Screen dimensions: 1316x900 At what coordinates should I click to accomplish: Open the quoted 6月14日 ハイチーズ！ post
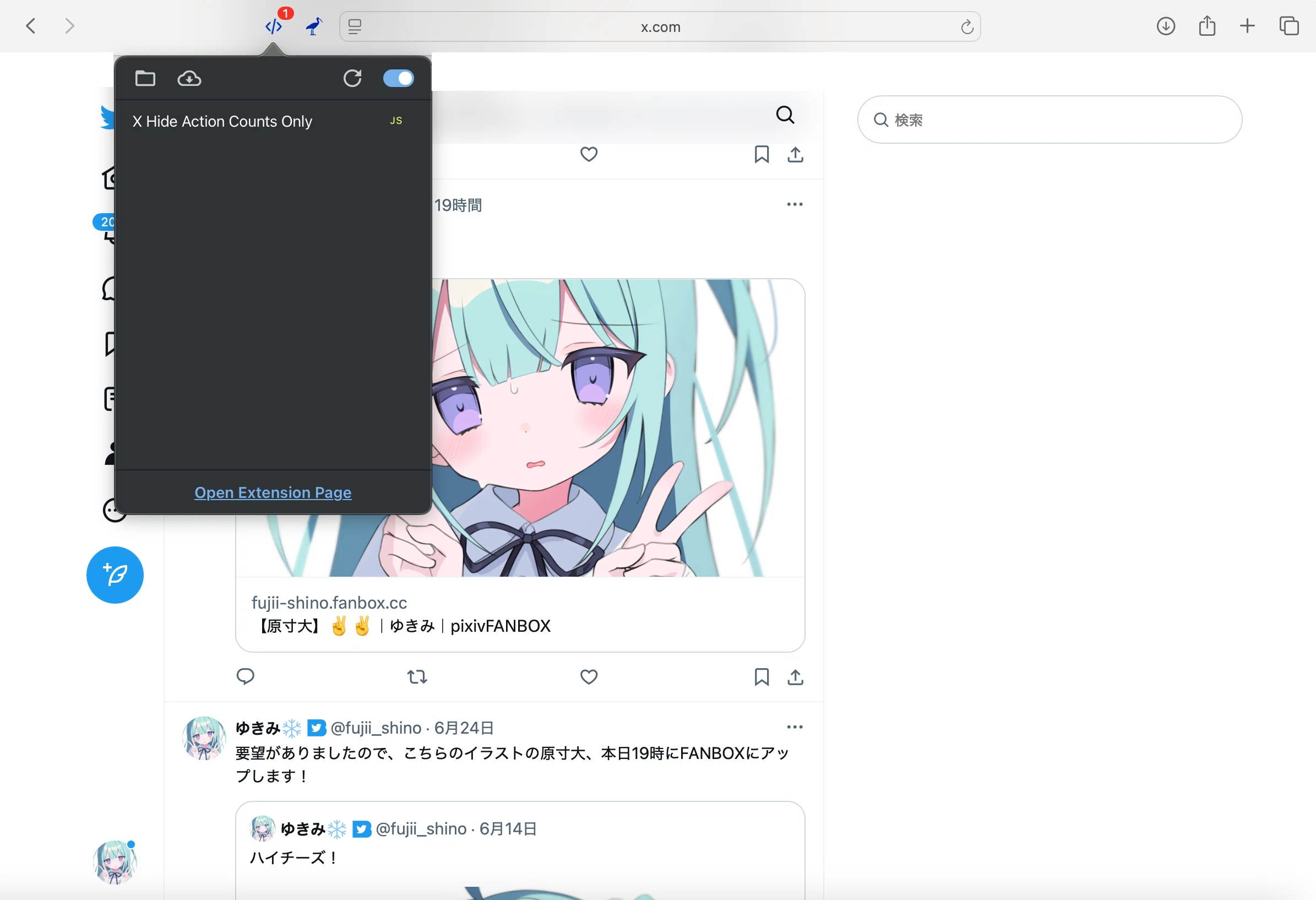pos(520,850)
